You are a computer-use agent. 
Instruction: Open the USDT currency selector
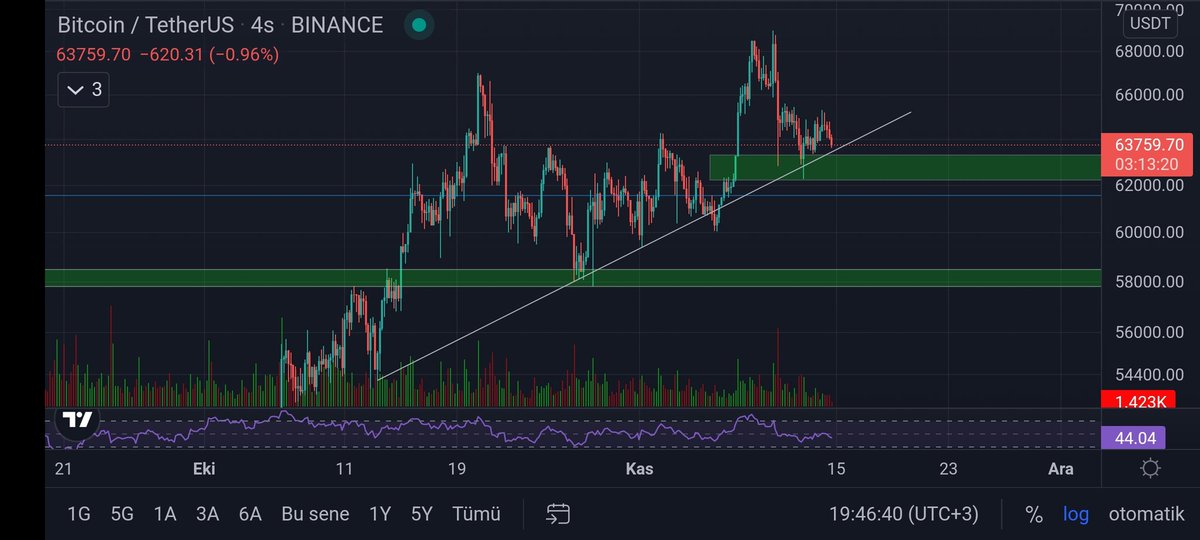[x=1152, y=23]
